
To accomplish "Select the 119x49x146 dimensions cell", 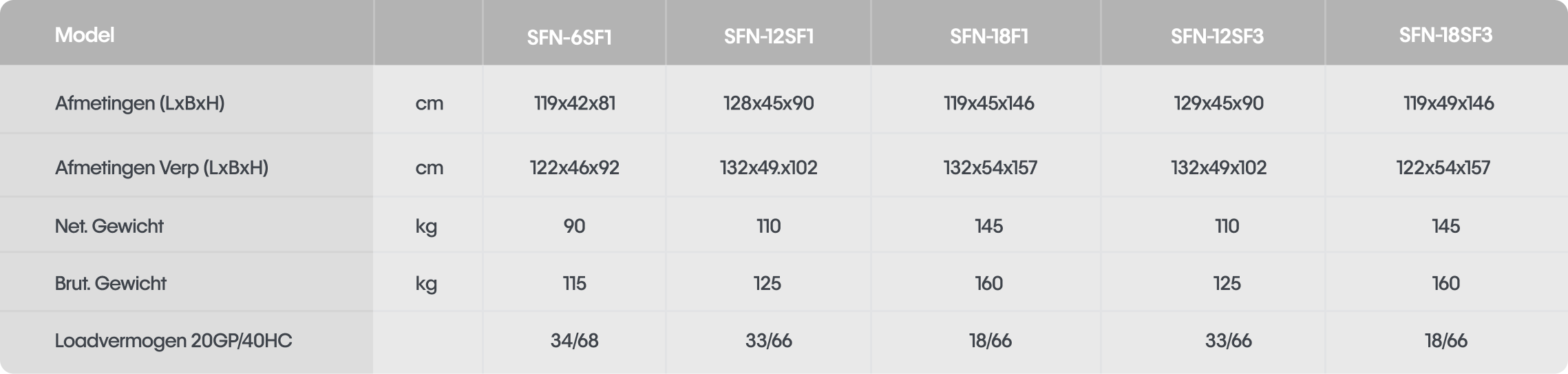I will (x=1448, y=103).
